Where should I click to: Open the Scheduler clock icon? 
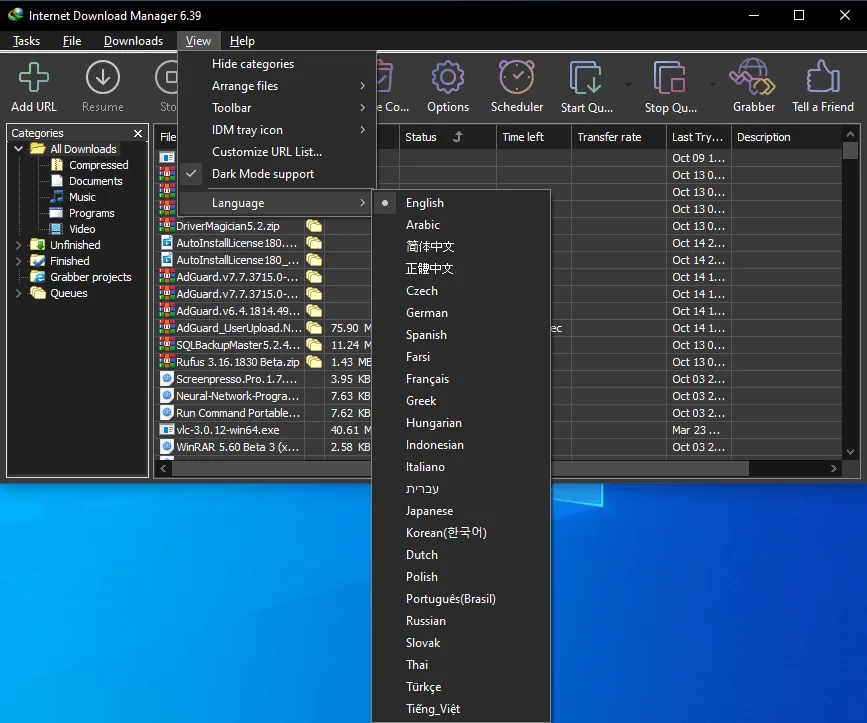(517, 77)
